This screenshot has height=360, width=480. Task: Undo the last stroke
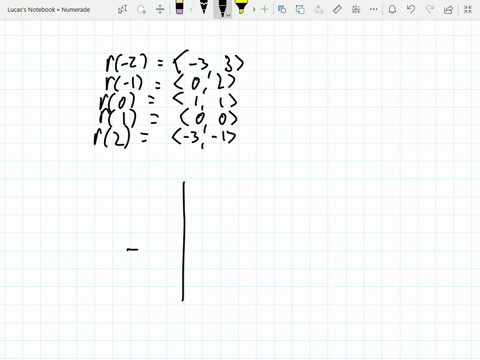411,9
